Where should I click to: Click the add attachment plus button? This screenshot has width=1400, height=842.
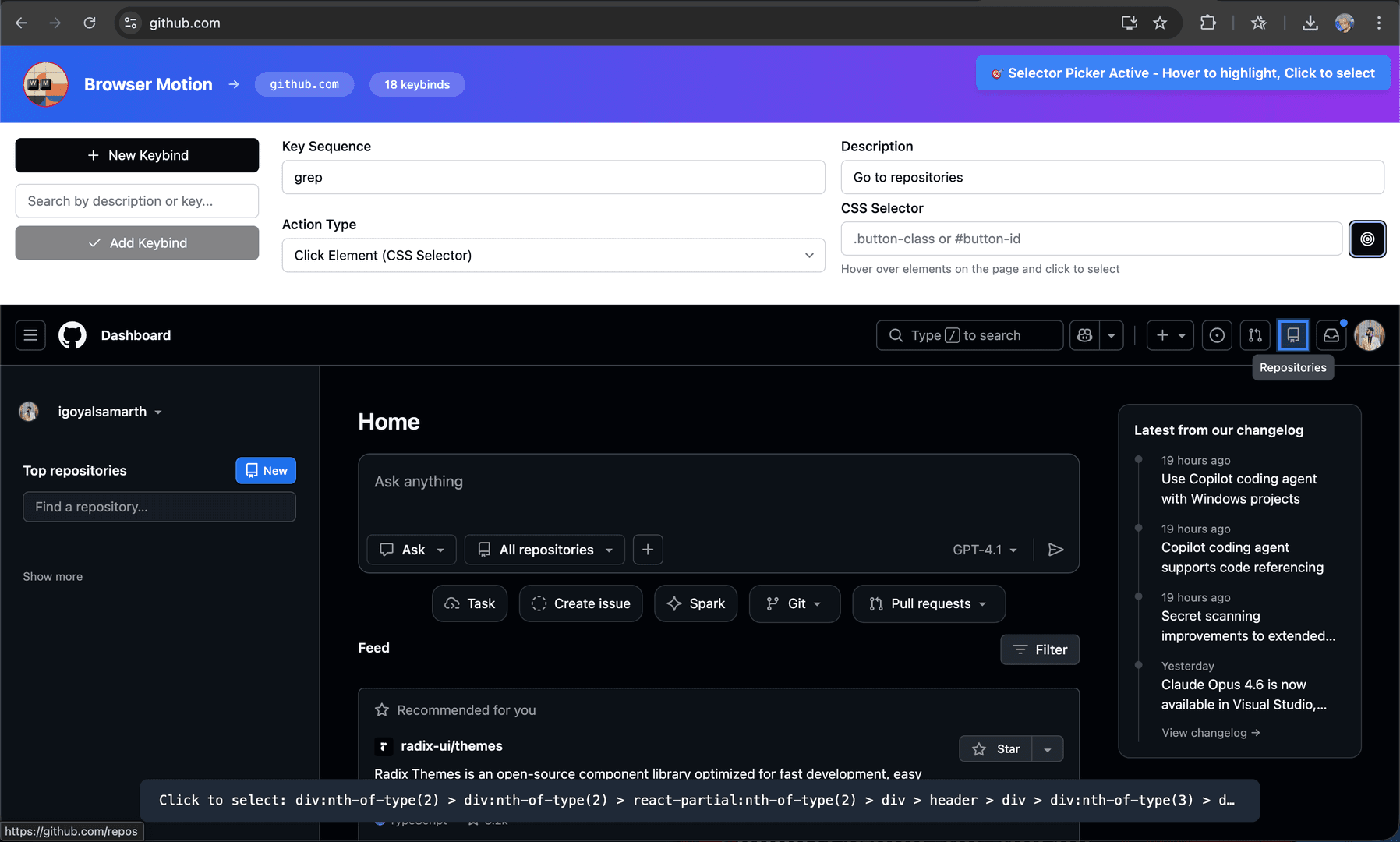click(x=648, y=550)
